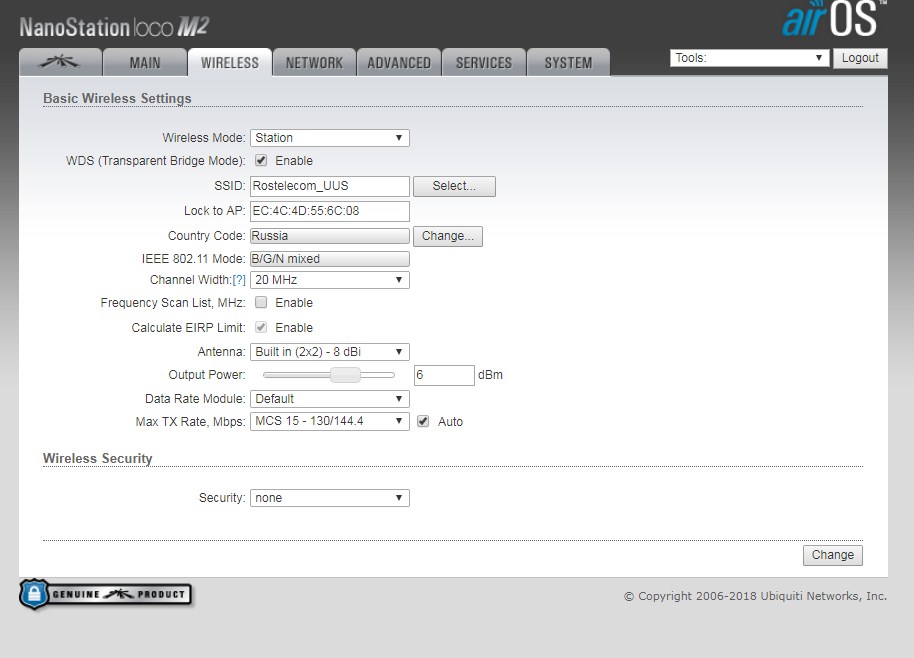The height and width of the screenshot is (658, 914).
Task: Open the Max TX Rate dropdown
Action: pos(330,421)
